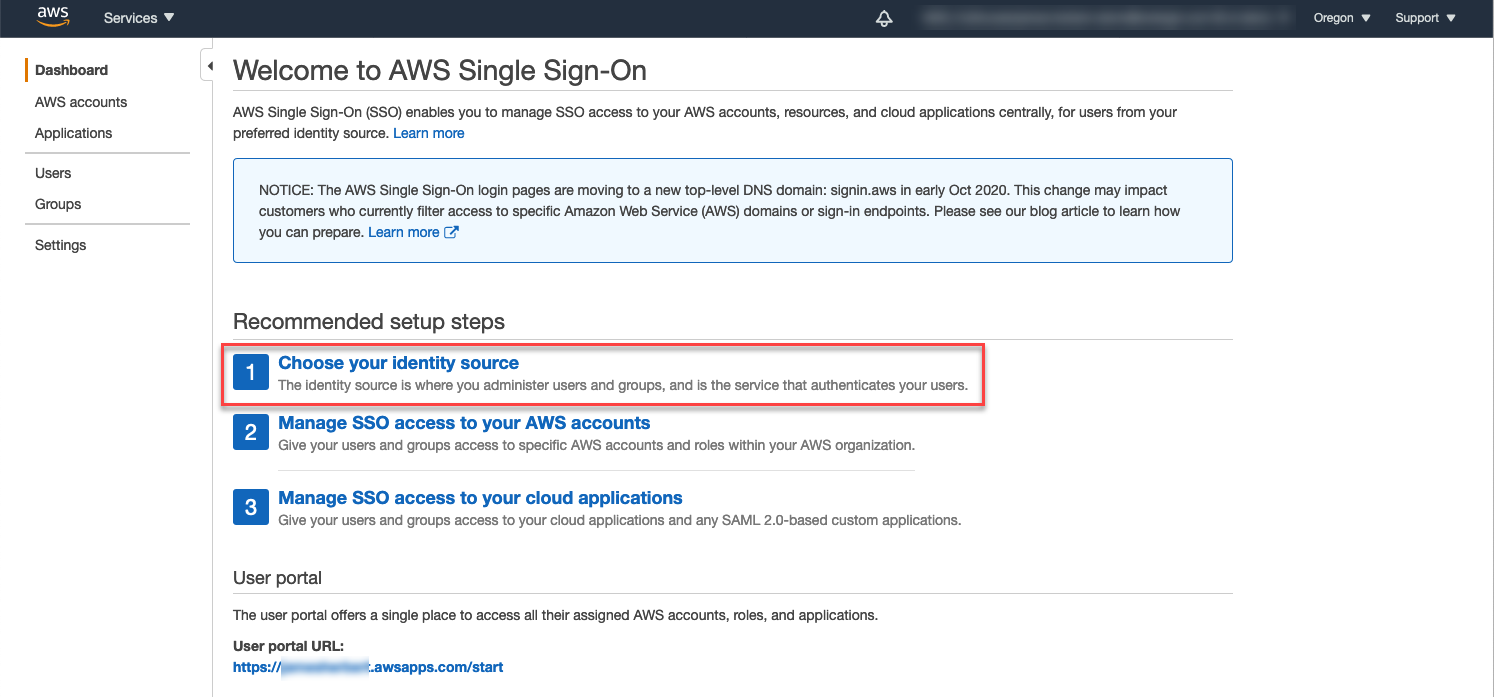The height and width of the screenshot is (697, 1494).
Task: Click the step 2 numbered icon
Action: click(250, 431)
